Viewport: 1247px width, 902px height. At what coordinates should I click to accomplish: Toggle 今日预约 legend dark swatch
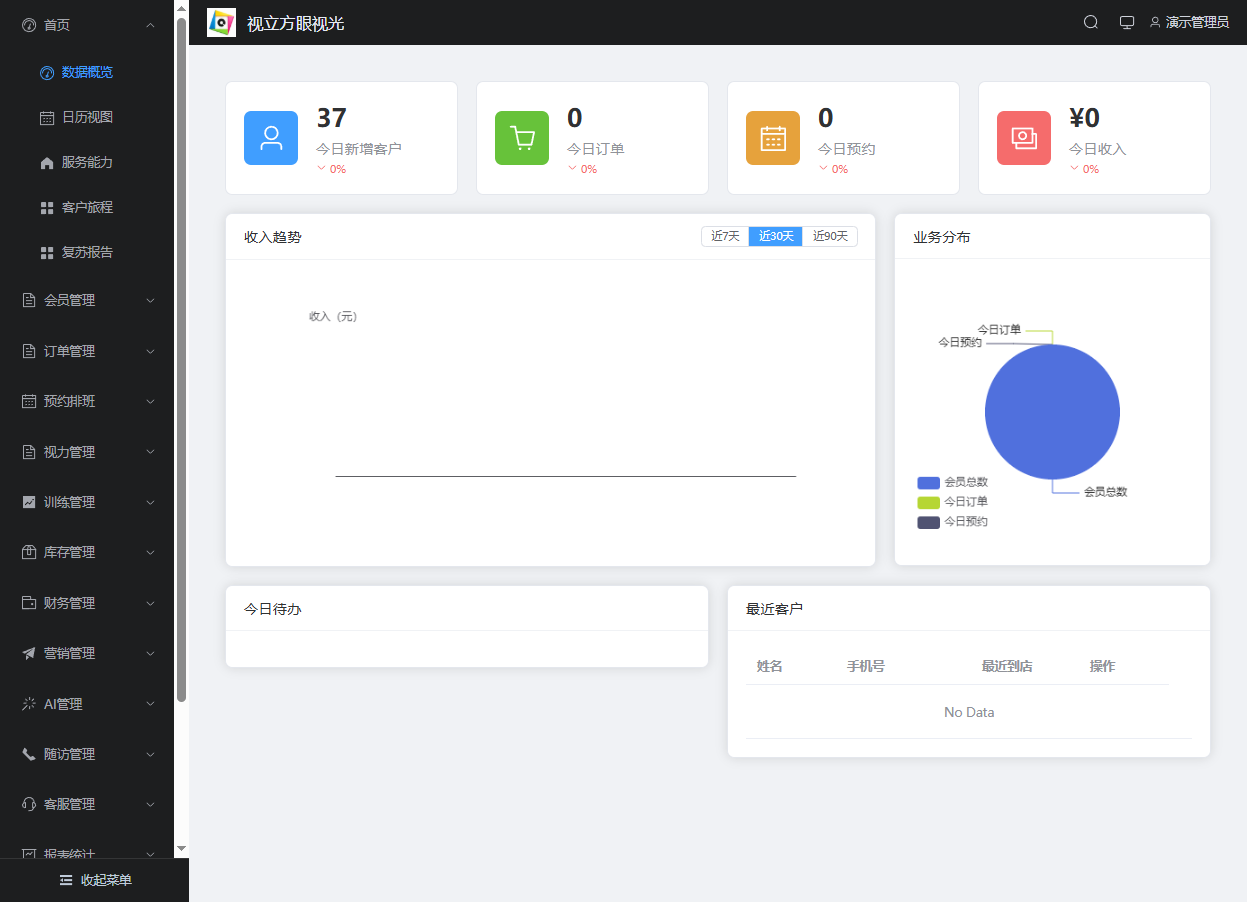(x=928, y=522)
